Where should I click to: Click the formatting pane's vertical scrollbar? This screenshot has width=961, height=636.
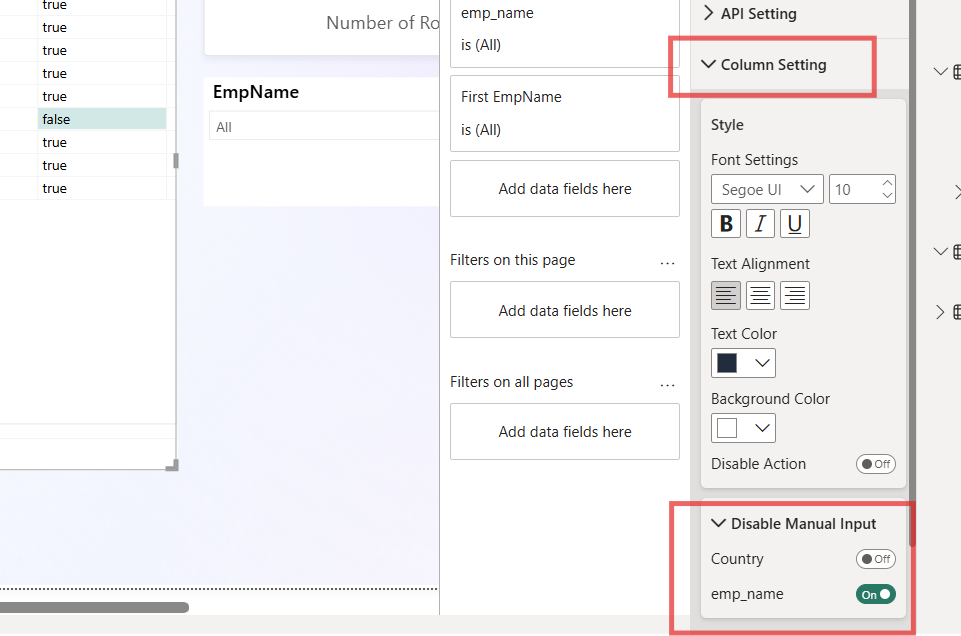912,273
